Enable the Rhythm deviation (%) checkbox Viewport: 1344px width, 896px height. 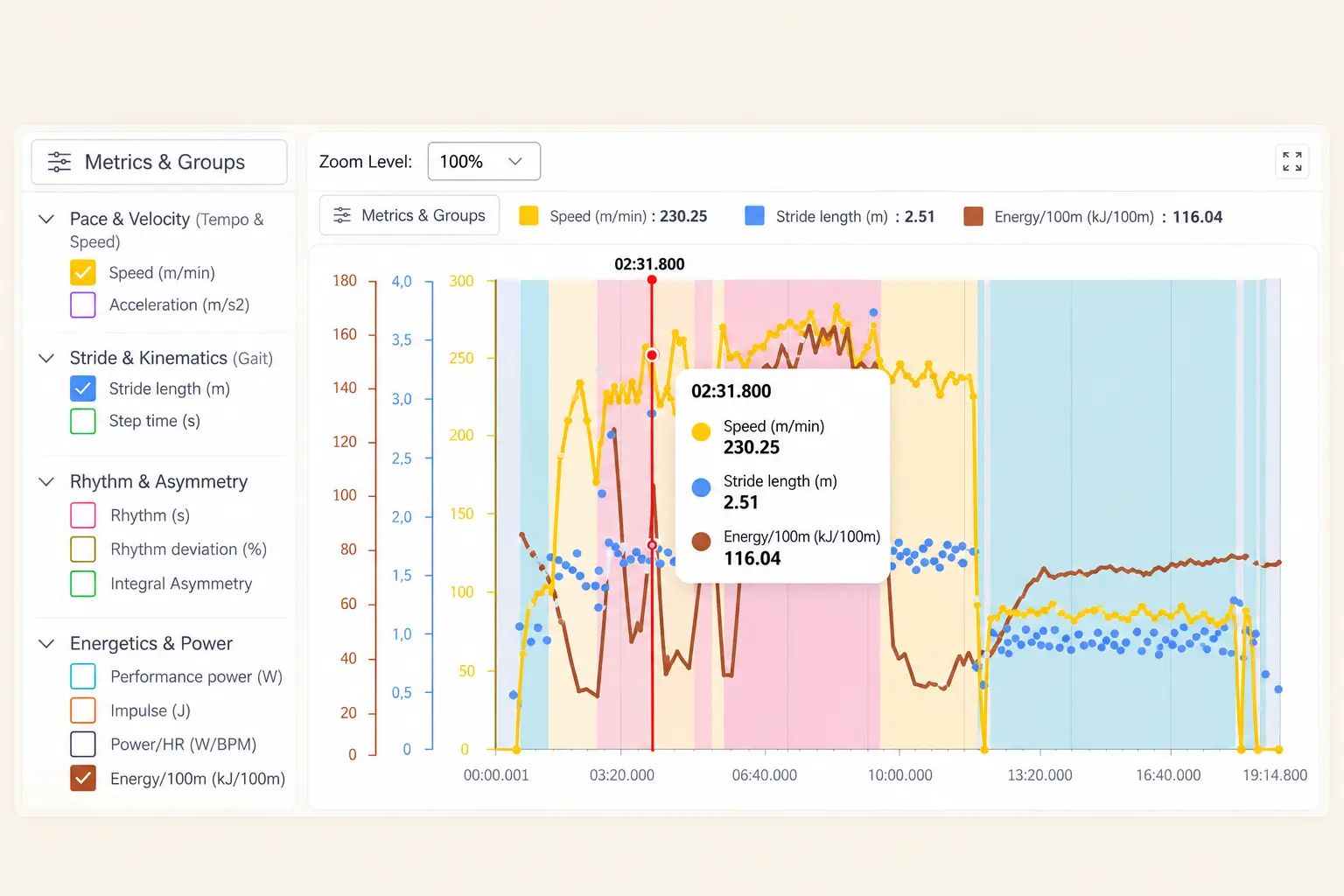click(x=83, y=549)
